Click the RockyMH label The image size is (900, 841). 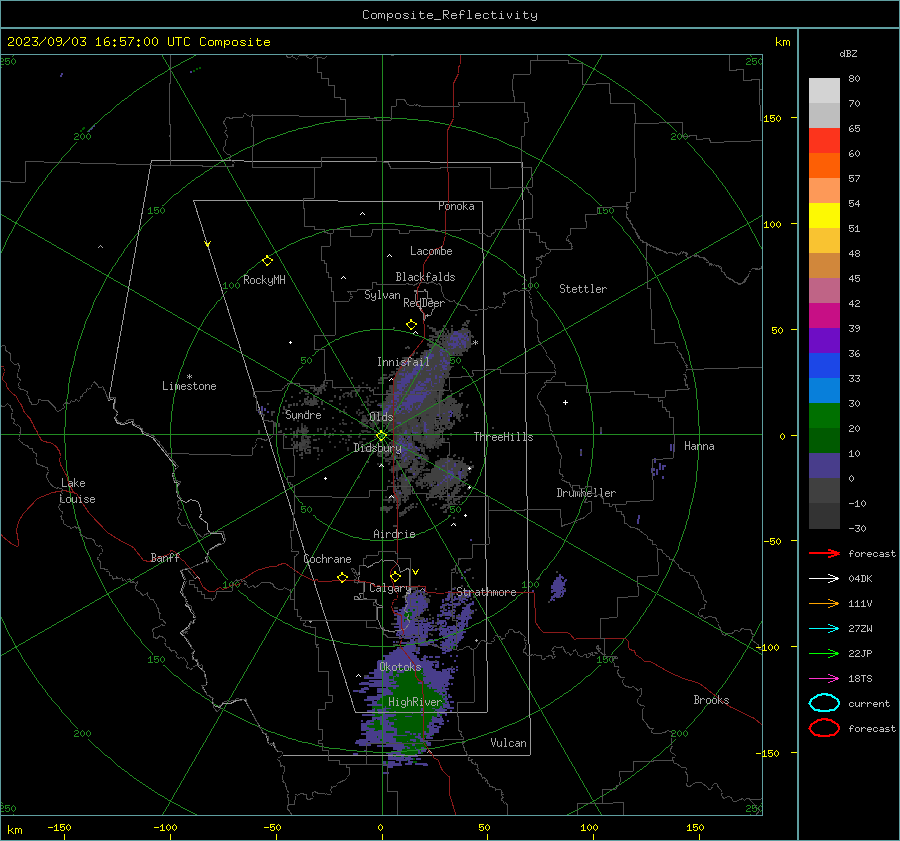pos(264,280)
